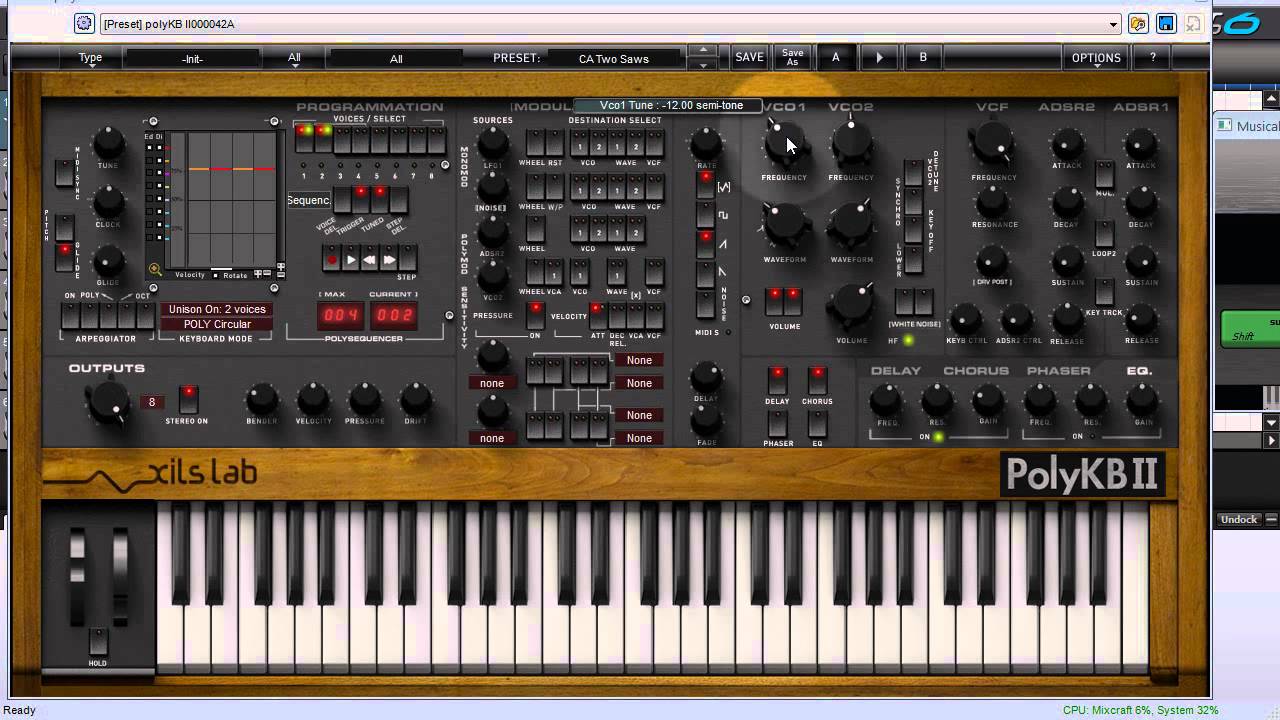Toggle the STEREO ON switch
Viewport: 1280px width, 720px height.
coord(188,398)
